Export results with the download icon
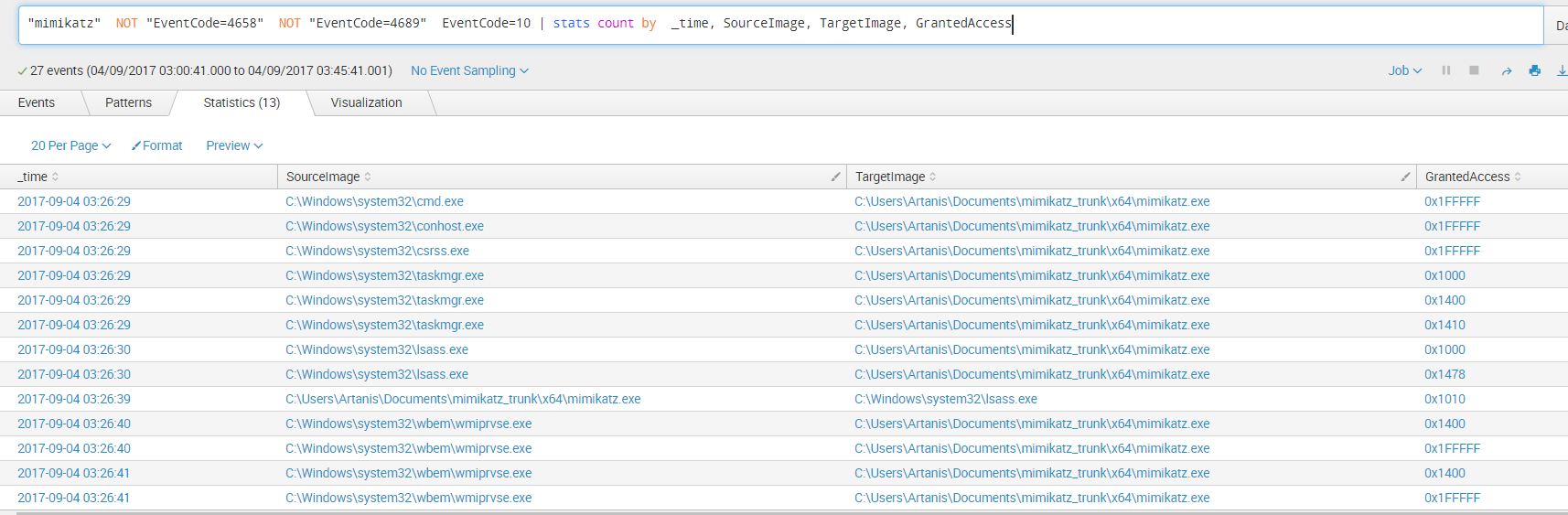 coord(1562,70)
